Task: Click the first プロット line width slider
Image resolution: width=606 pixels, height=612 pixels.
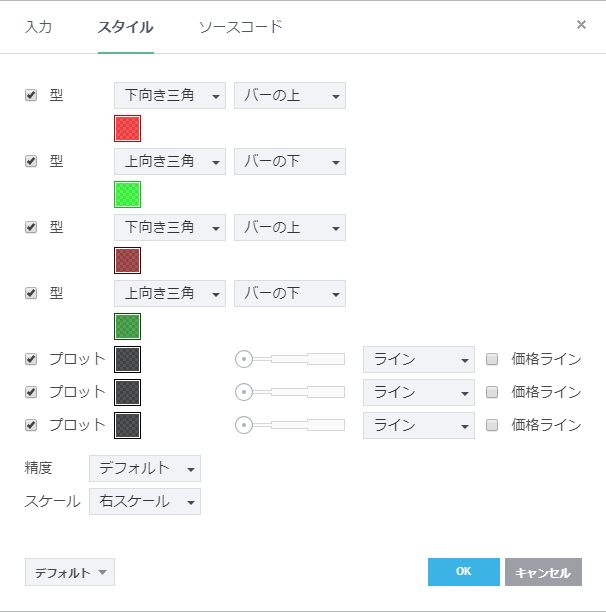Action: click(290, 359)
